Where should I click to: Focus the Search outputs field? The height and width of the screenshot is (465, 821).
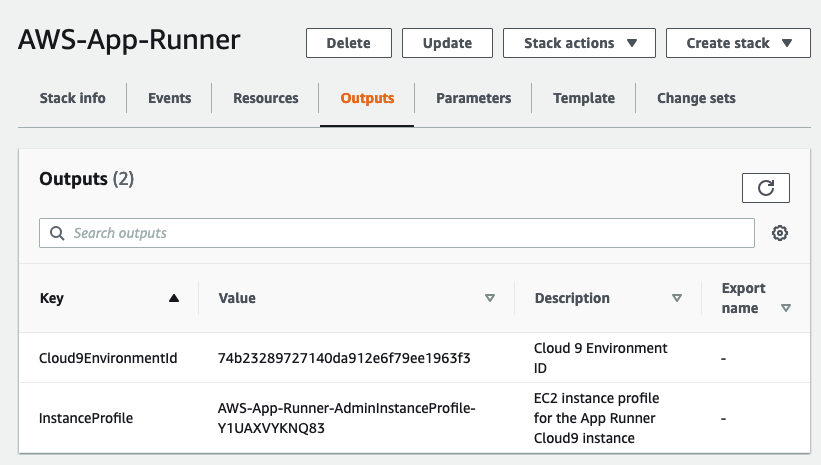click(x=397, y=233)
